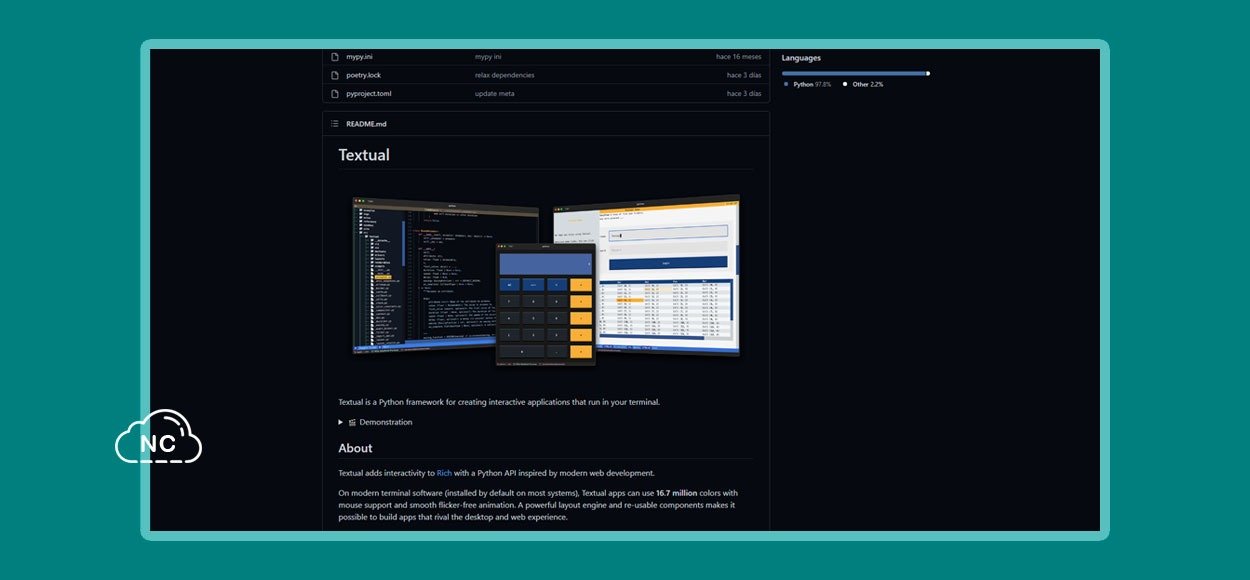1250x580 pixels.
Task: Click the Other 2.2% language entry
Action: click(x=867, y=85)
